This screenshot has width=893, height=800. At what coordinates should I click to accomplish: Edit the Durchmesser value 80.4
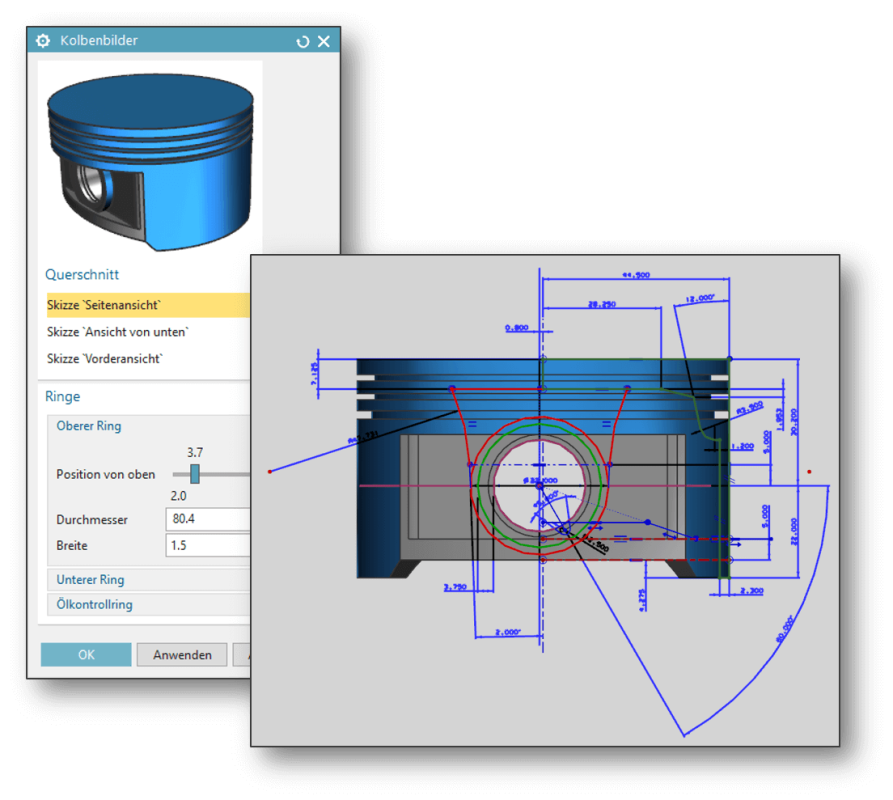pyautogui.click(x=200, y=519)
